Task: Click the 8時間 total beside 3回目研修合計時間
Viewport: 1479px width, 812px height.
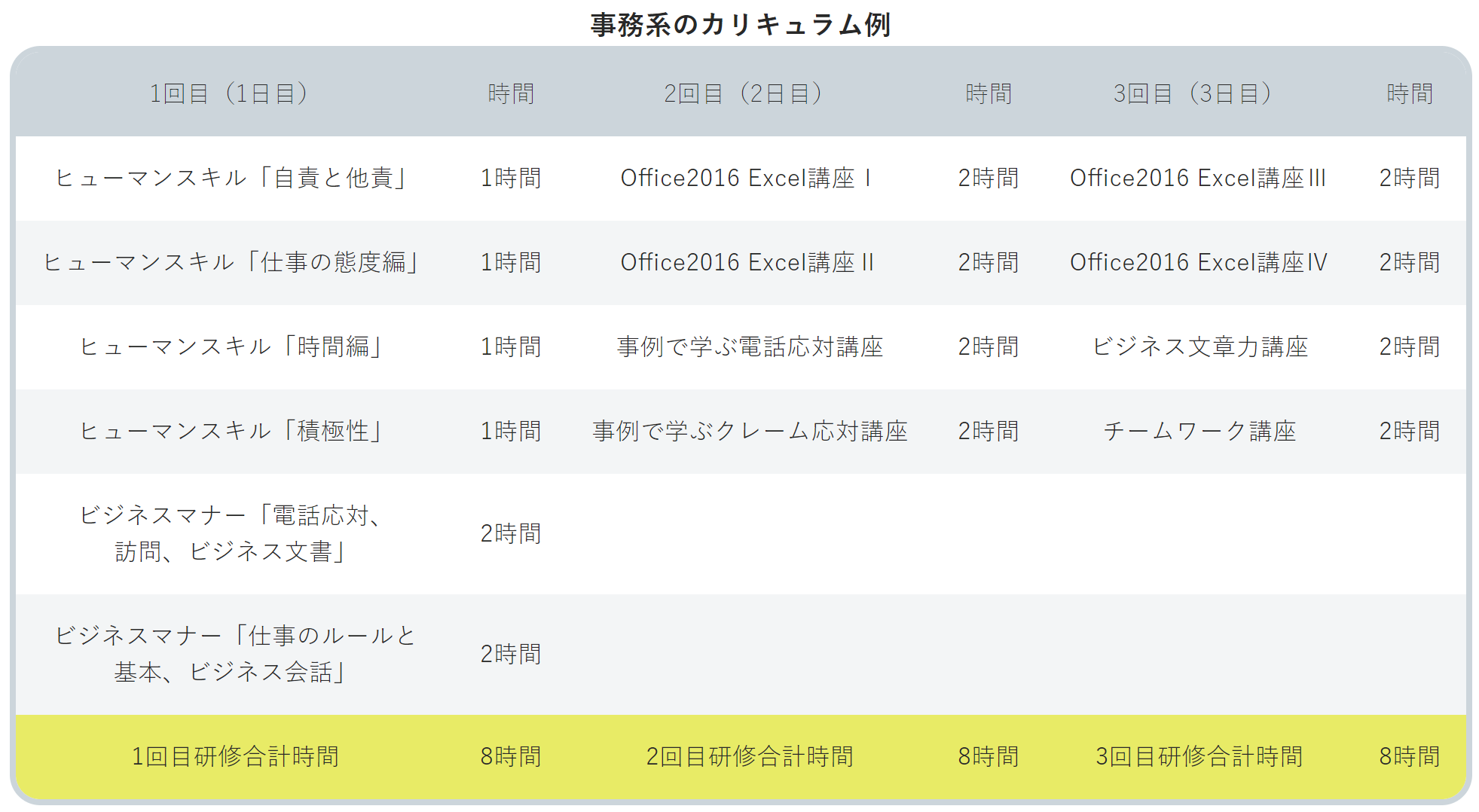Action: [1408, 756]
